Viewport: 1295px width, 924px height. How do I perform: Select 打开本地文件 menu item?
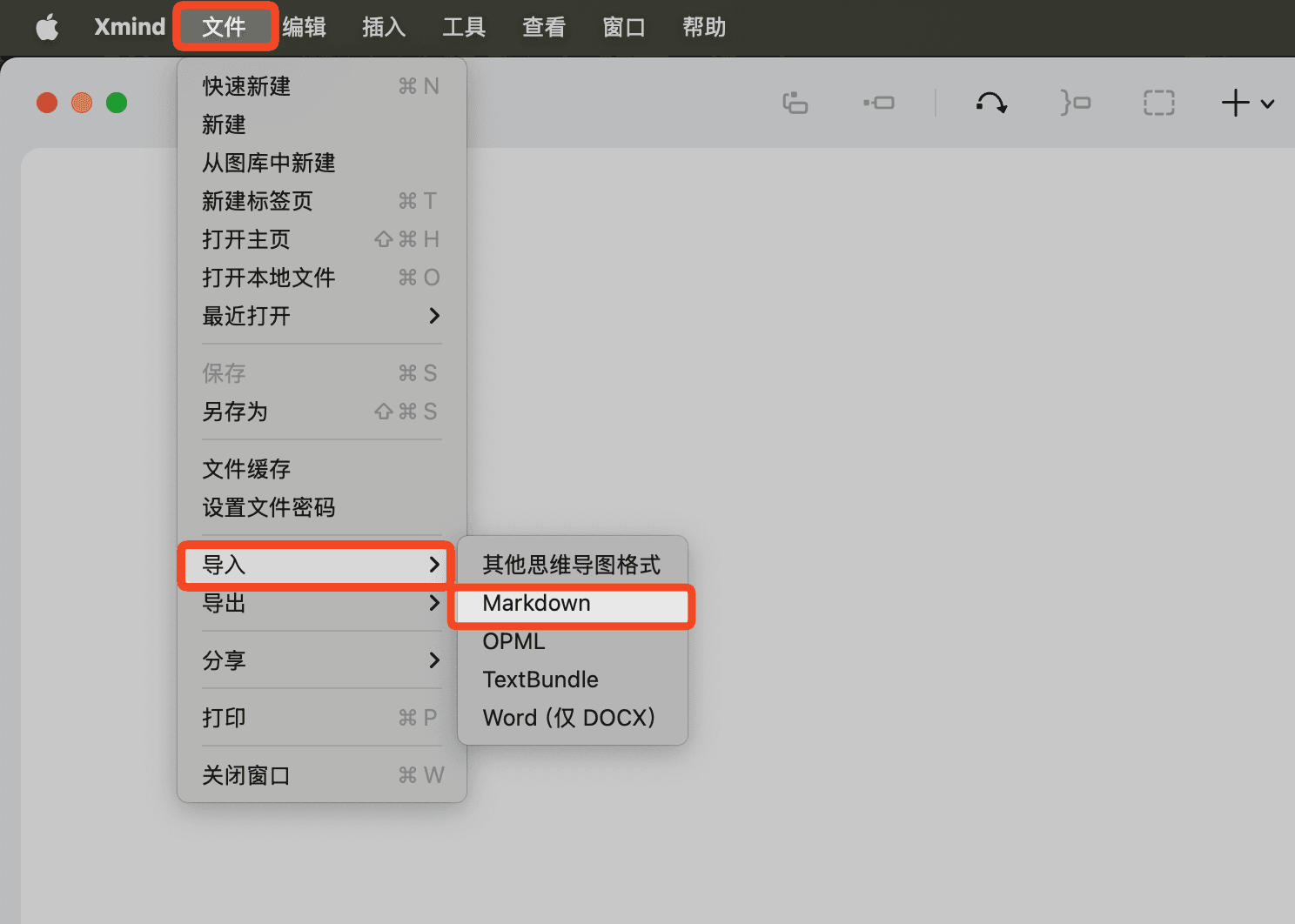(x=322, y=278)
